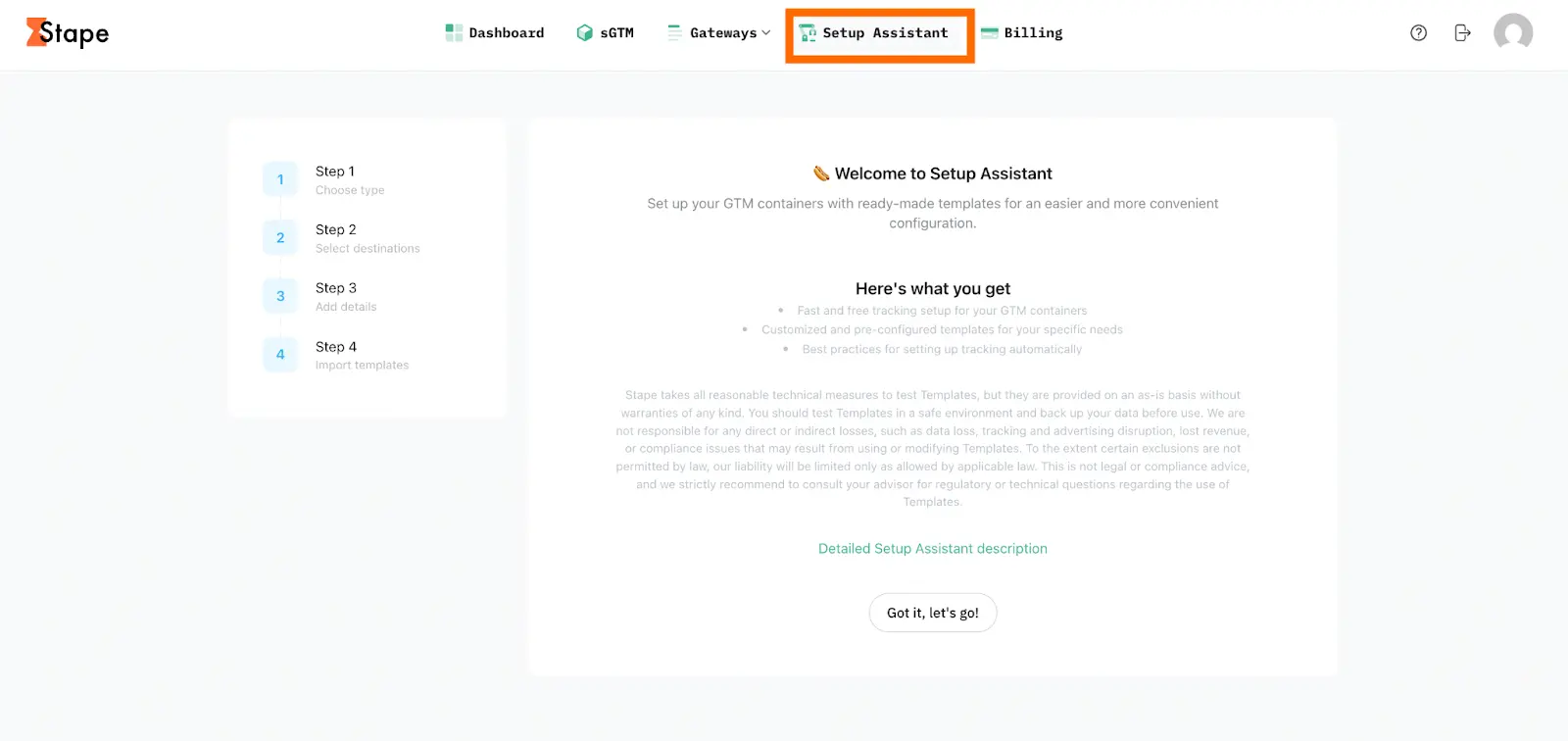The width and height of the screenshot is (1568, 741).
Task: Navigate to the sGTM section
Action: point(615,32)
